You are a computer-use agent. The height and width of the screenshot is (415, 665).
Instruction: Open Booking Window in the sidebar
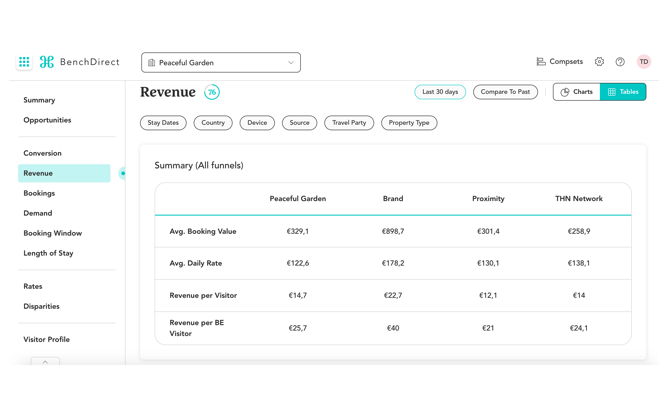(52, 233)
